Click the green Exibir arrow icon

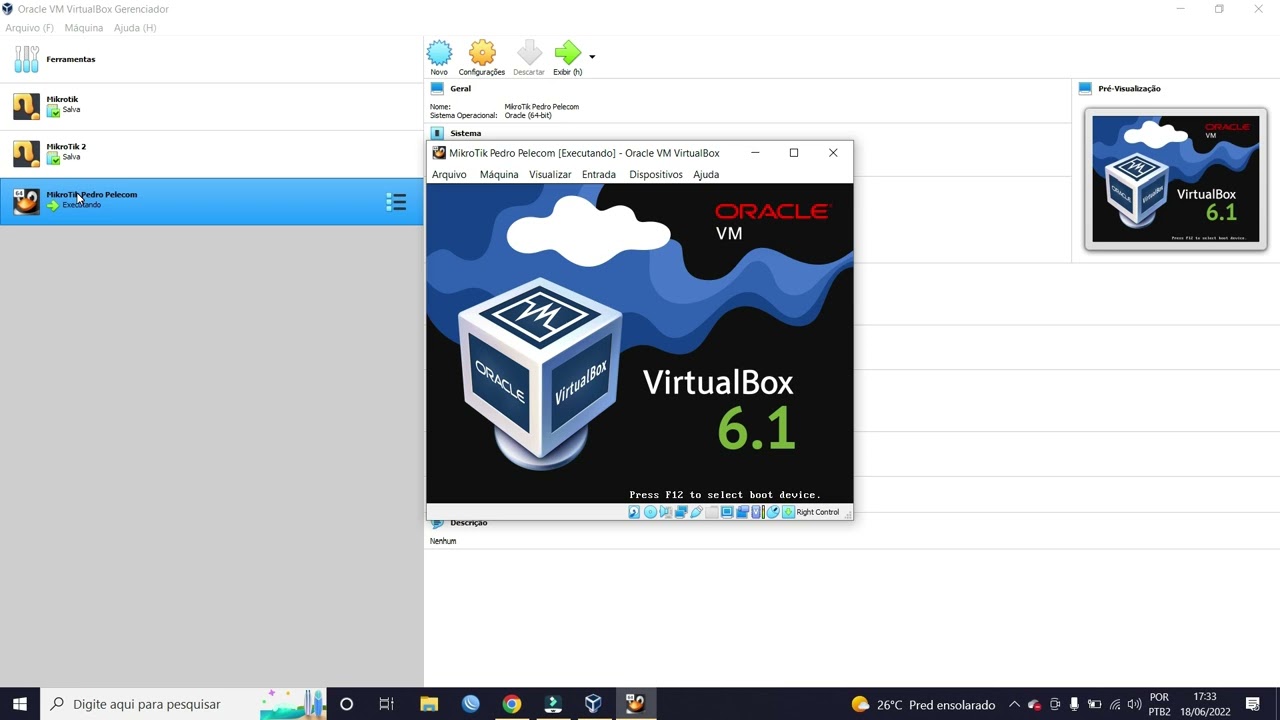click(x=567, y=53)
